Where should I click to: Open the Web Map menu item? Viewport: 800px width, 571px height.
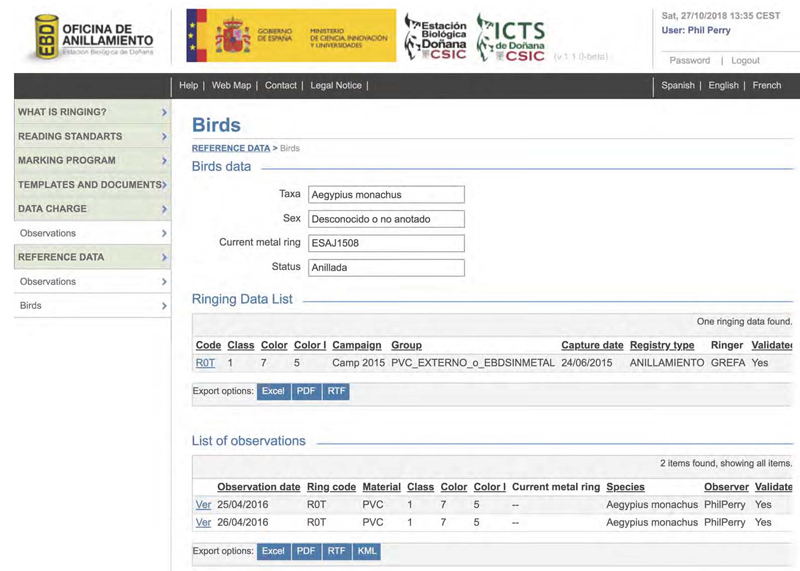(x=231, y=85)
